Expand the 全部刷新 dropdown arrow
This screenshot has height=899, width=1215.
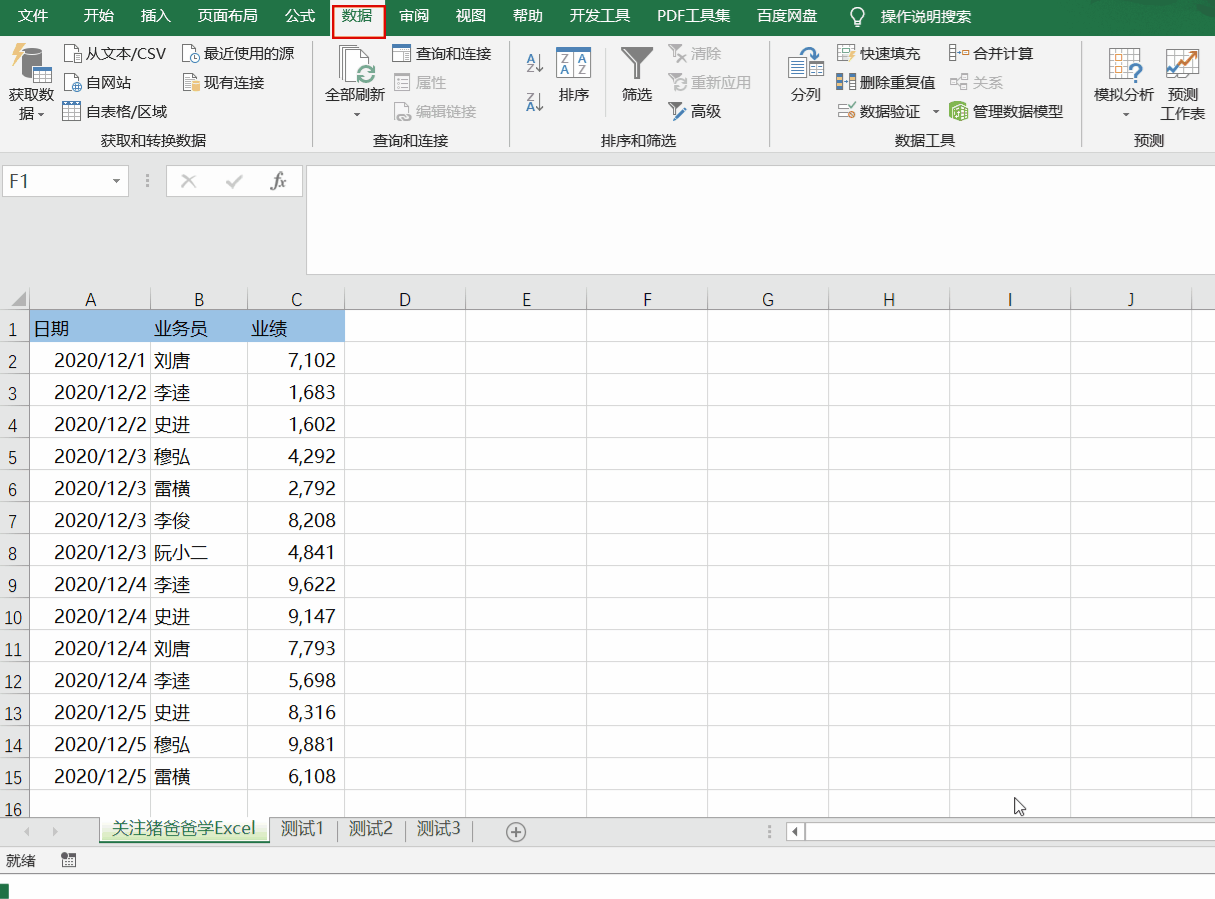tap(356, 115)
